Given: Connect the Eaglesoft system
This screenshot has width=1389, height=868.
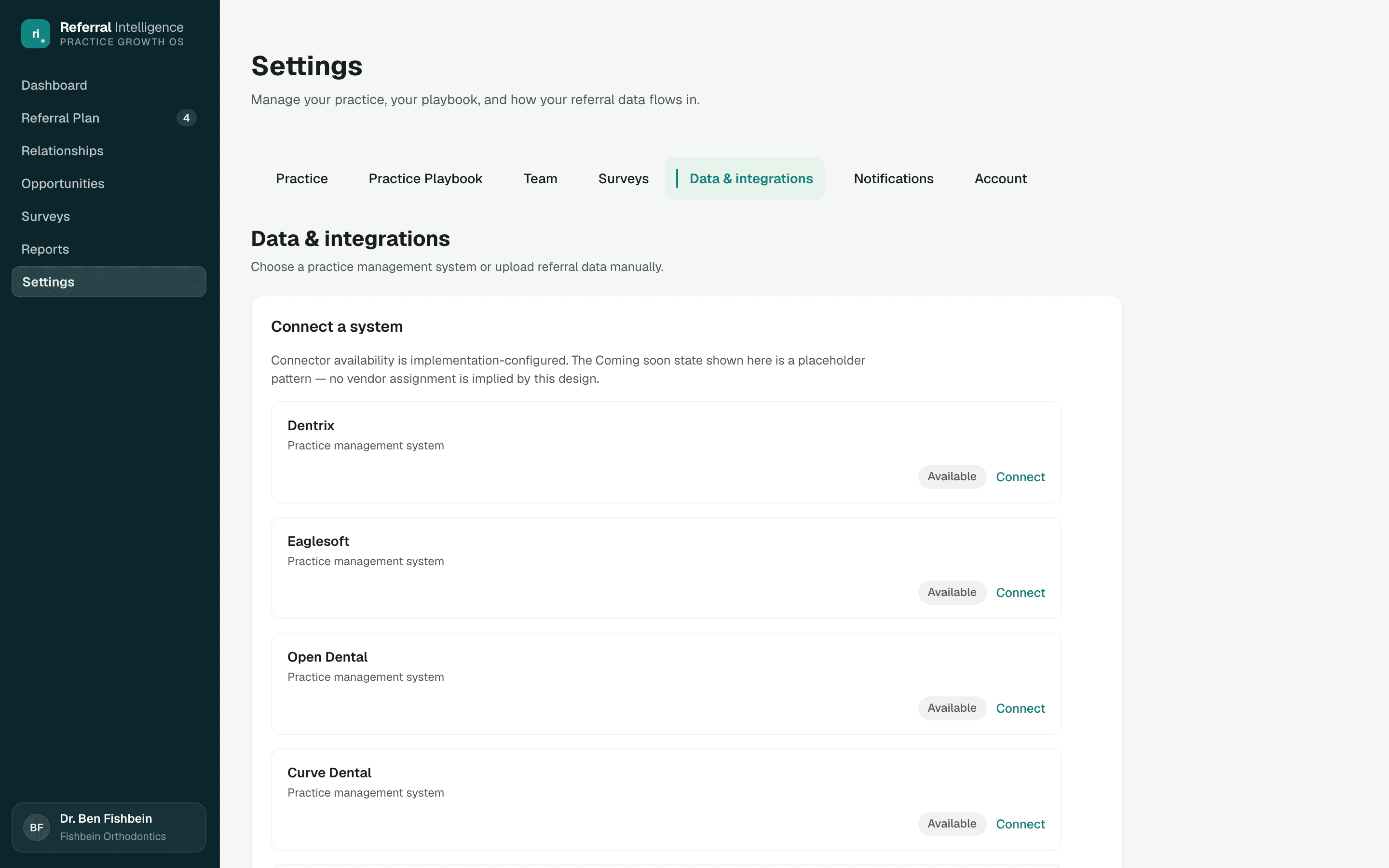Looking at the screenshot, I should click(x=1020, y=593).
